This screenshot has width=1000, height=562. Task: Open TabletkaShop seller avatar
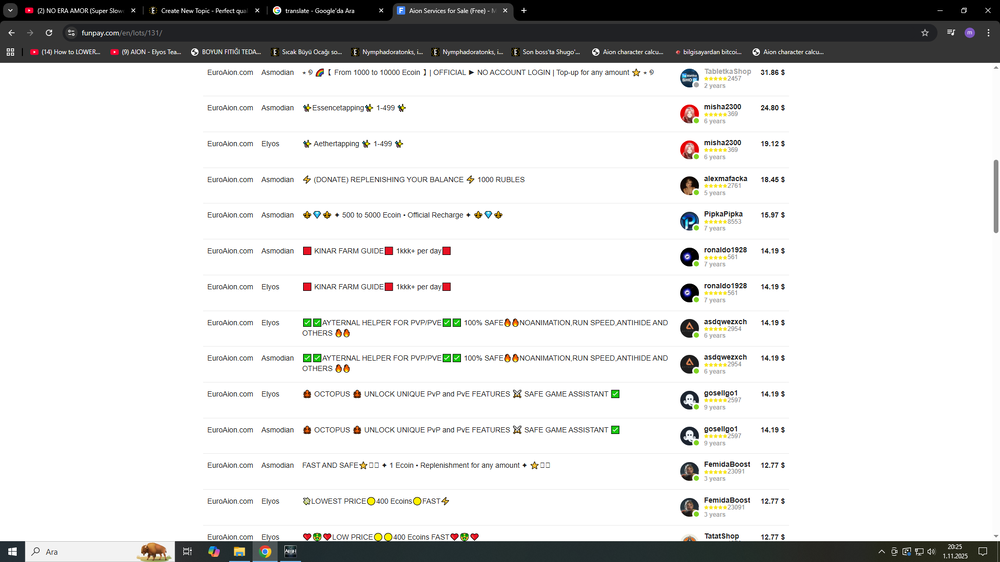(x=689, y=78)
